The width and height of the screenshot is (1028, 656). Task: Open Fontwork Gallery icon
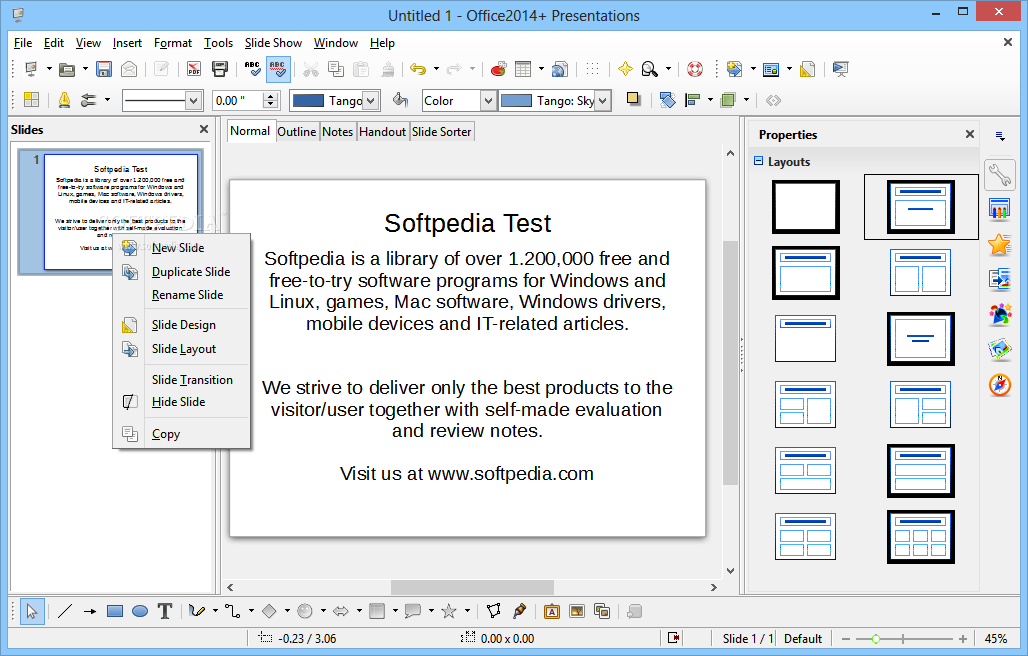click(552, 611)
